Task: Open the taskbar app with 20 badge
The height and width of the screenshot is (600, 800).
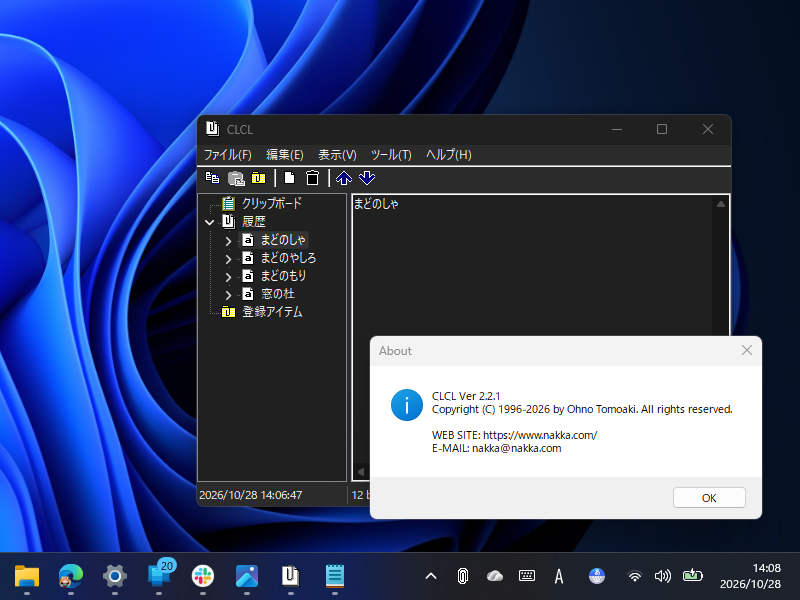Action: click(x=160, y=574)
